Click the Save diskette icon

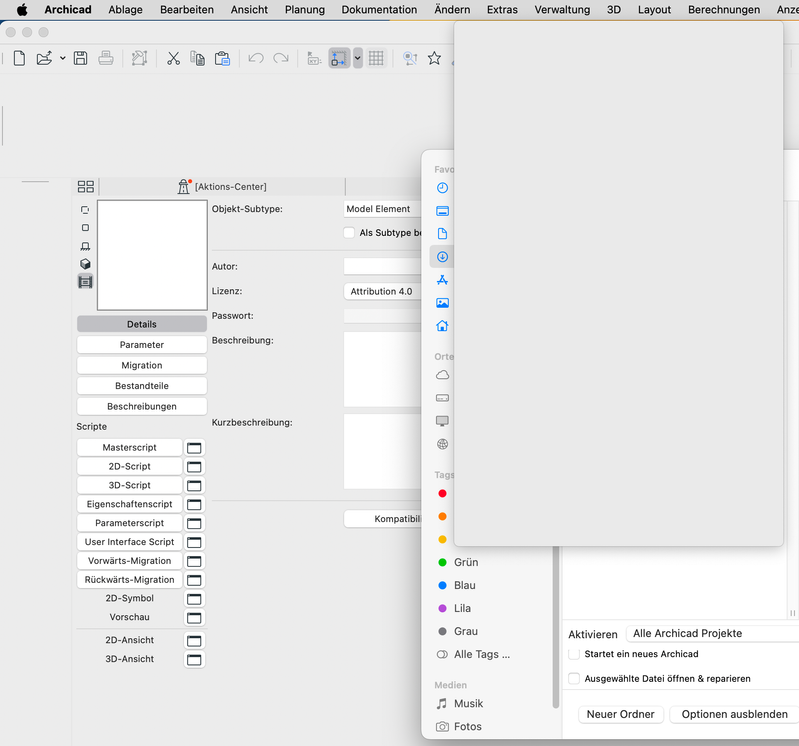[x=81, y=58]
